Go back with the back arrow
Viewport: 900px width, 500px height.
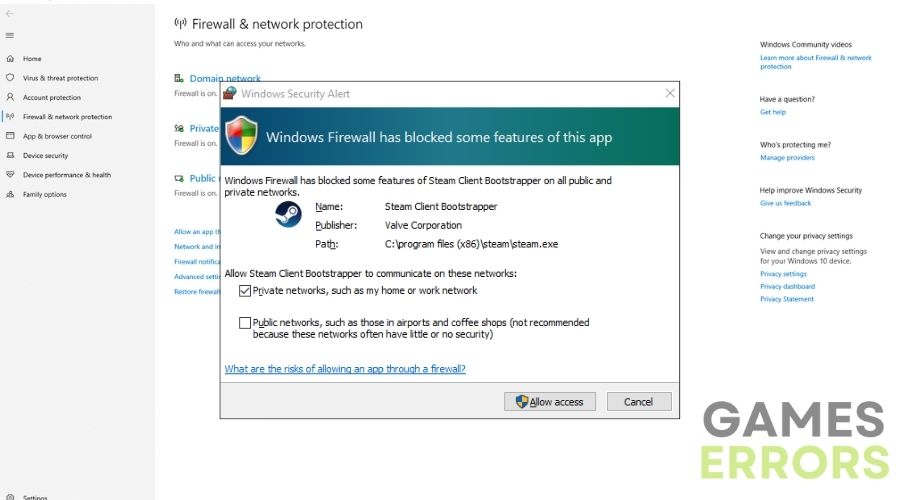[9, 14]
